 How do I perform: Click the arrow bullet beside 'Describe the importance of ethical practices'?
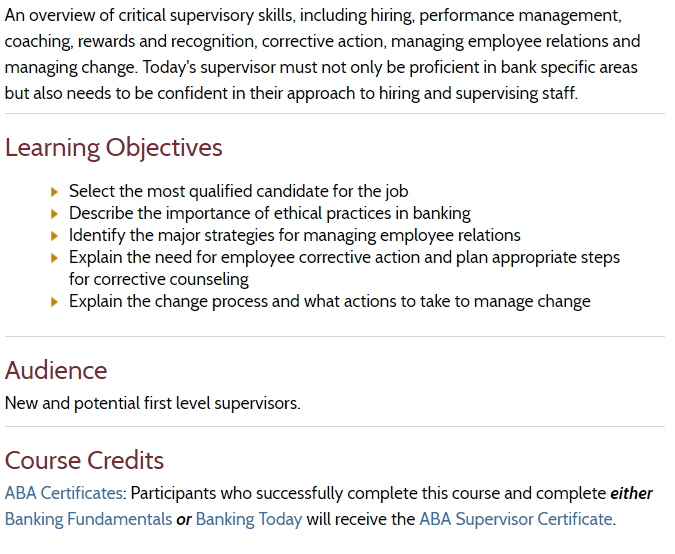tap(54, 214)
